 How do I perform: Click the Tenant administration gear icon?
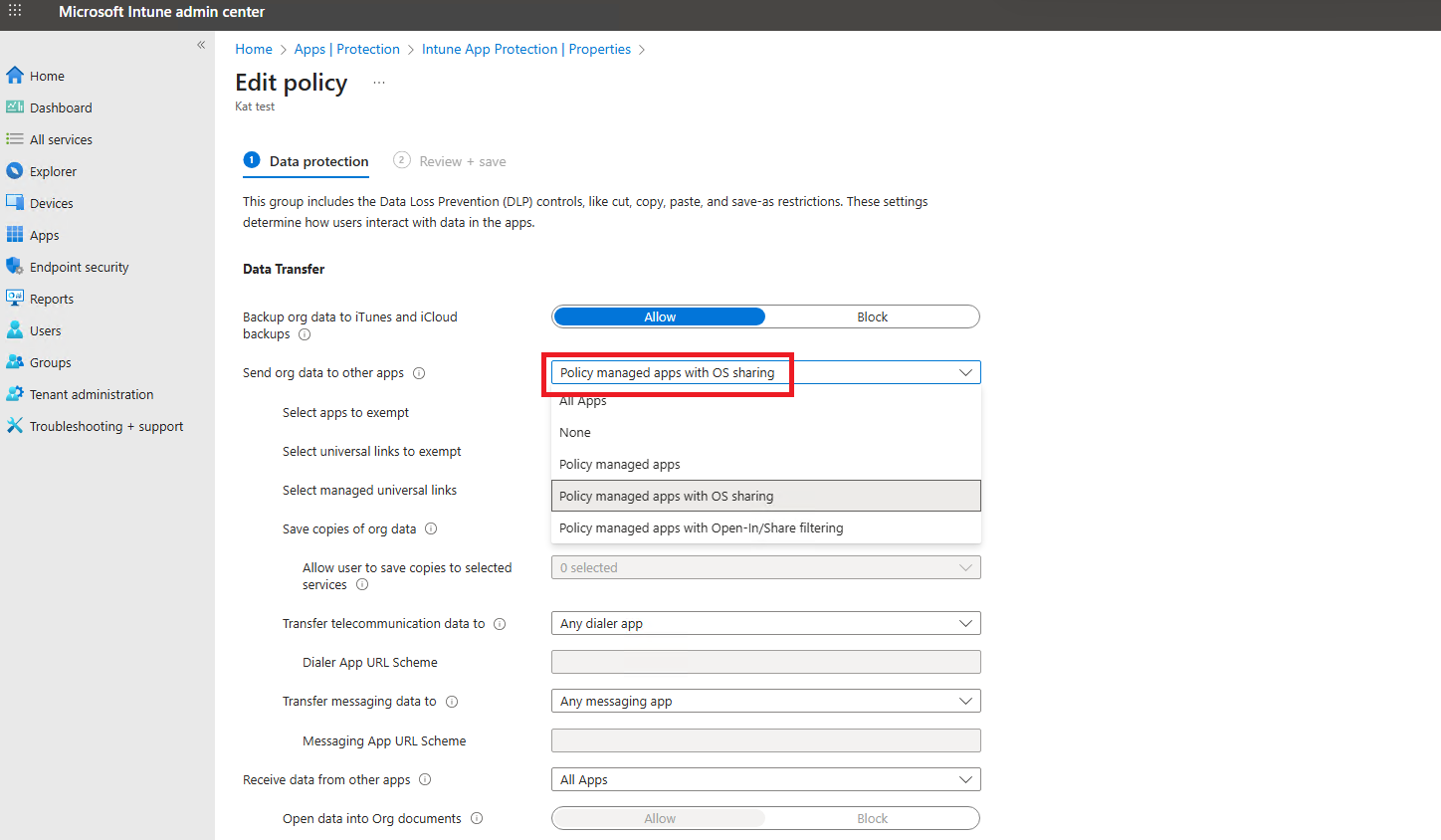point(15,393)
